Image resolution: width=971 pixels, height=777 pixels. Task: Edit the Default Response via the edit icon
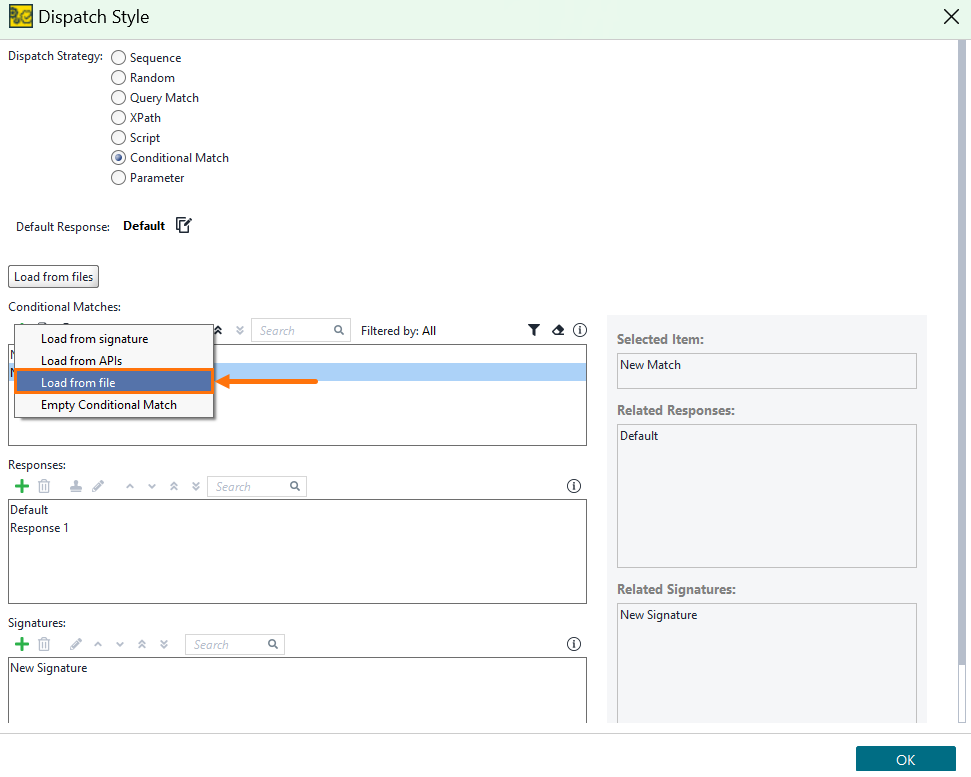(x=183, y=225)
